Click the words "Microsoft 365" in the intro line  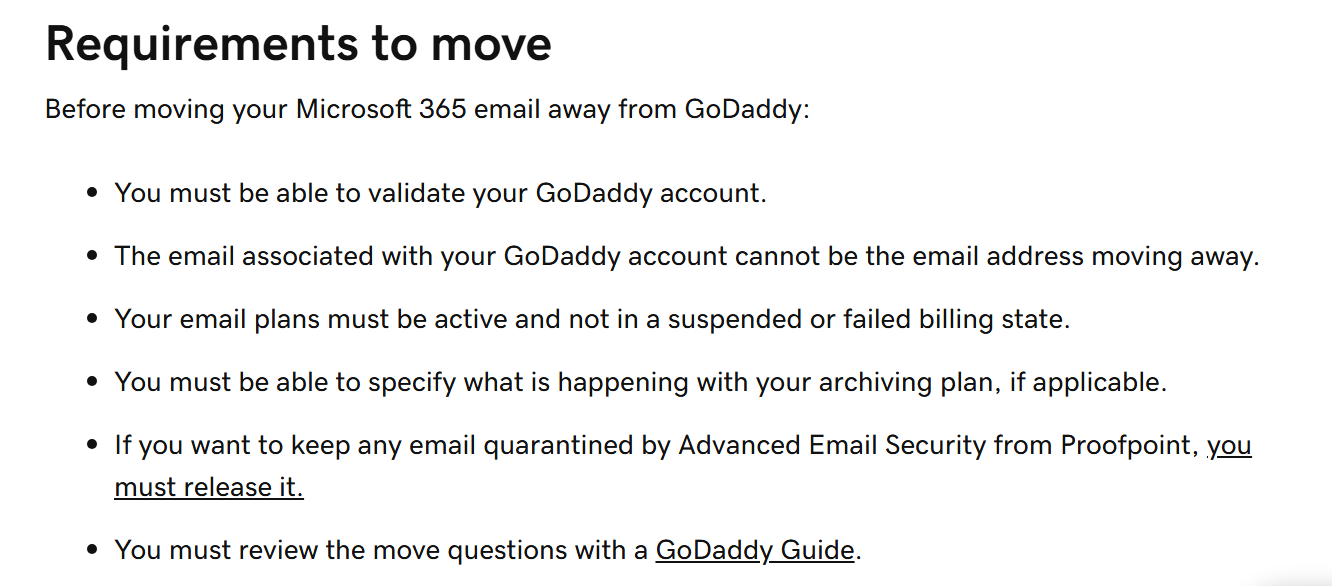[x=381, y=109]
